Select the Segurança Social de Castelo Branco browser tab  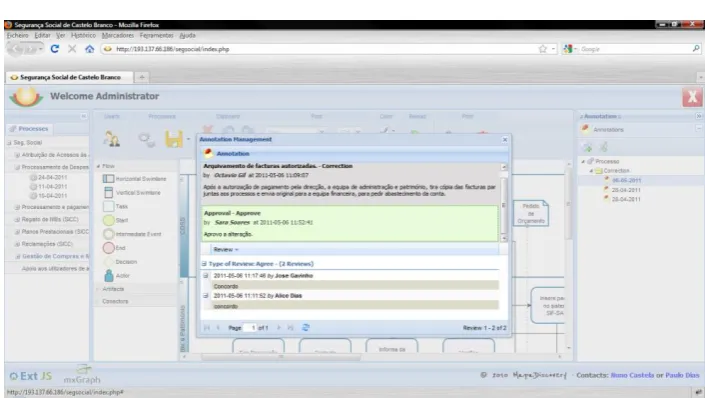[69, 77]
